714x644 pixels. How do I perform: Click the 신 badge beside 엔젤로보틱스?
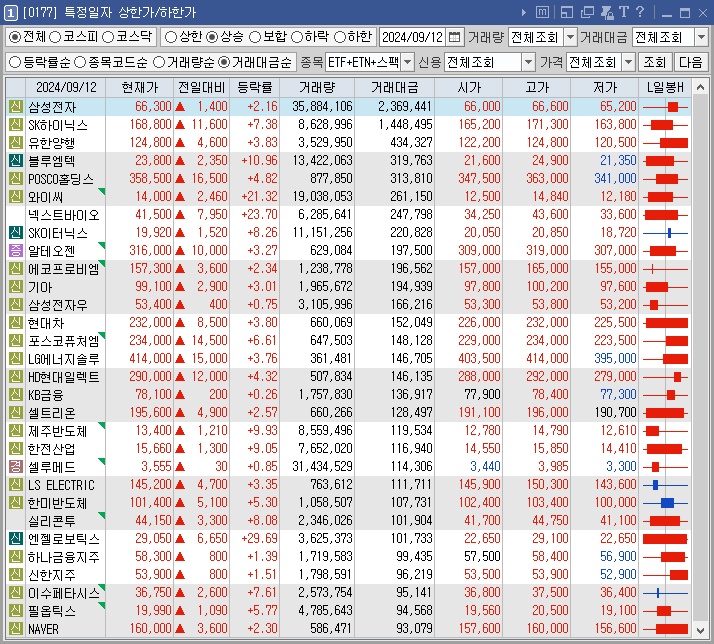15,538
